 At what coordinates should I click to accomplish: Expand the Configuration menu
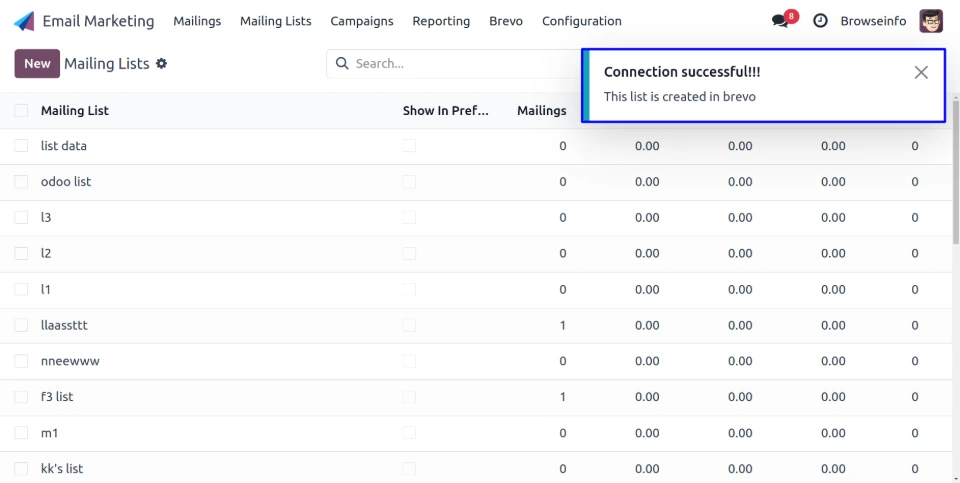[x=581, y=21]
